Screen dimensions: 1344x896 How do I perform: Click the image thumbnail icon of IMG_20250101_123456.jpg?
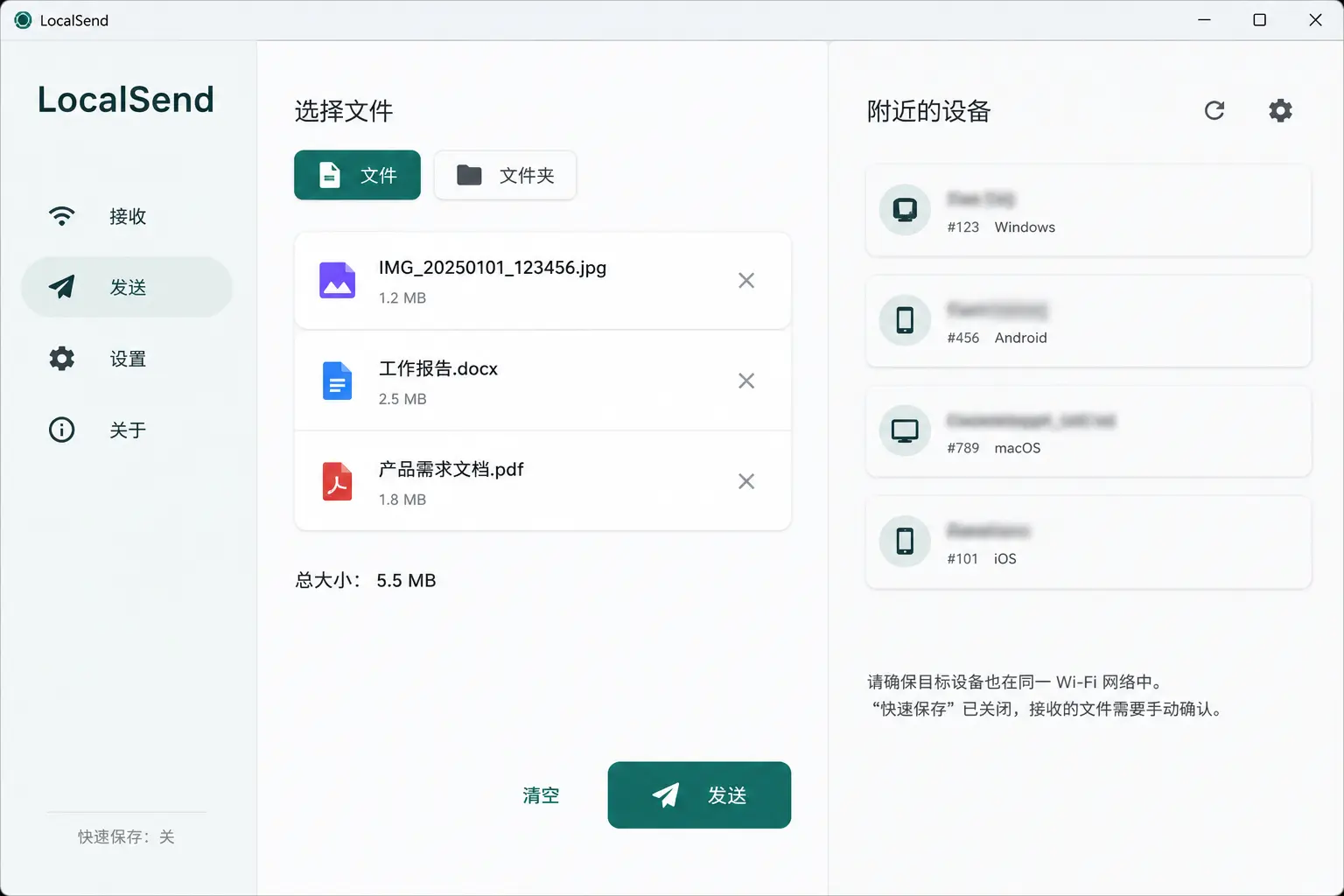[337, 280]
